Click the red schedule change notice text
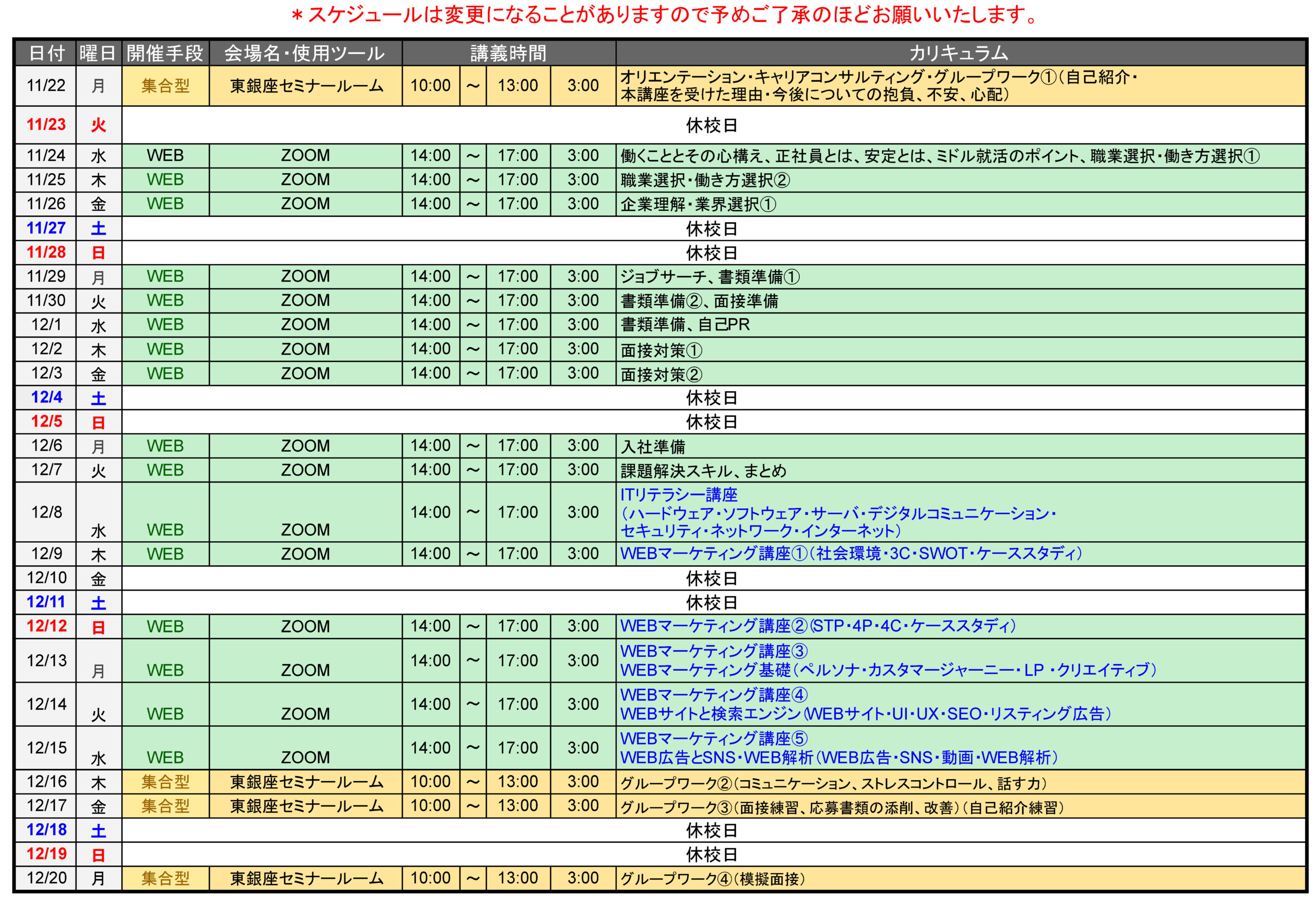 point(665,15)
